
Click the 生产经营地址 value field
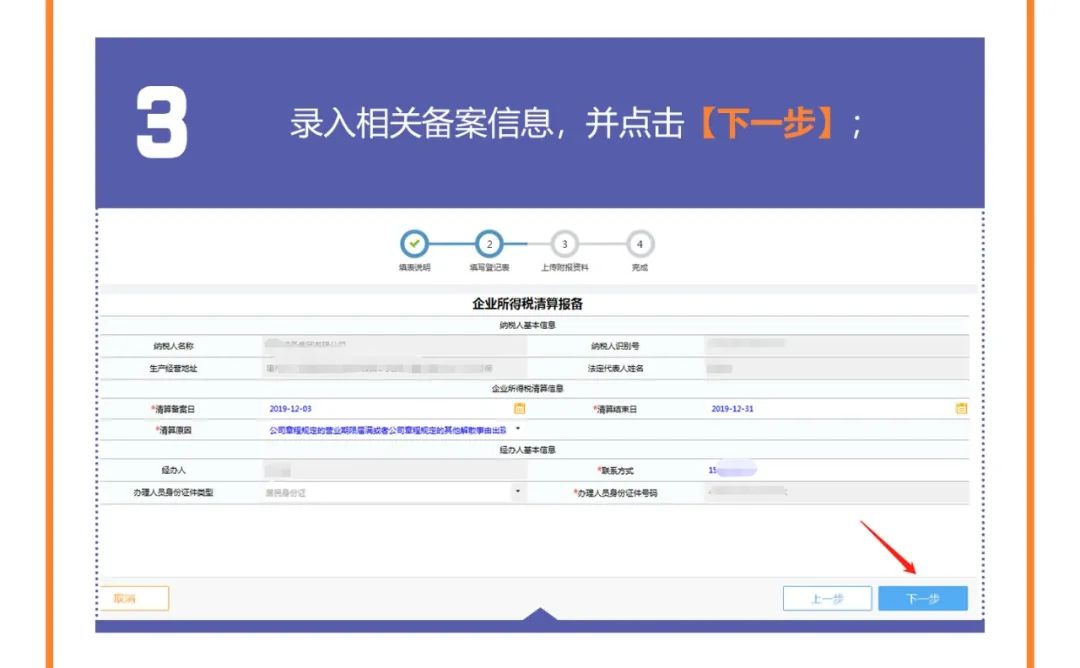point(380,368)
